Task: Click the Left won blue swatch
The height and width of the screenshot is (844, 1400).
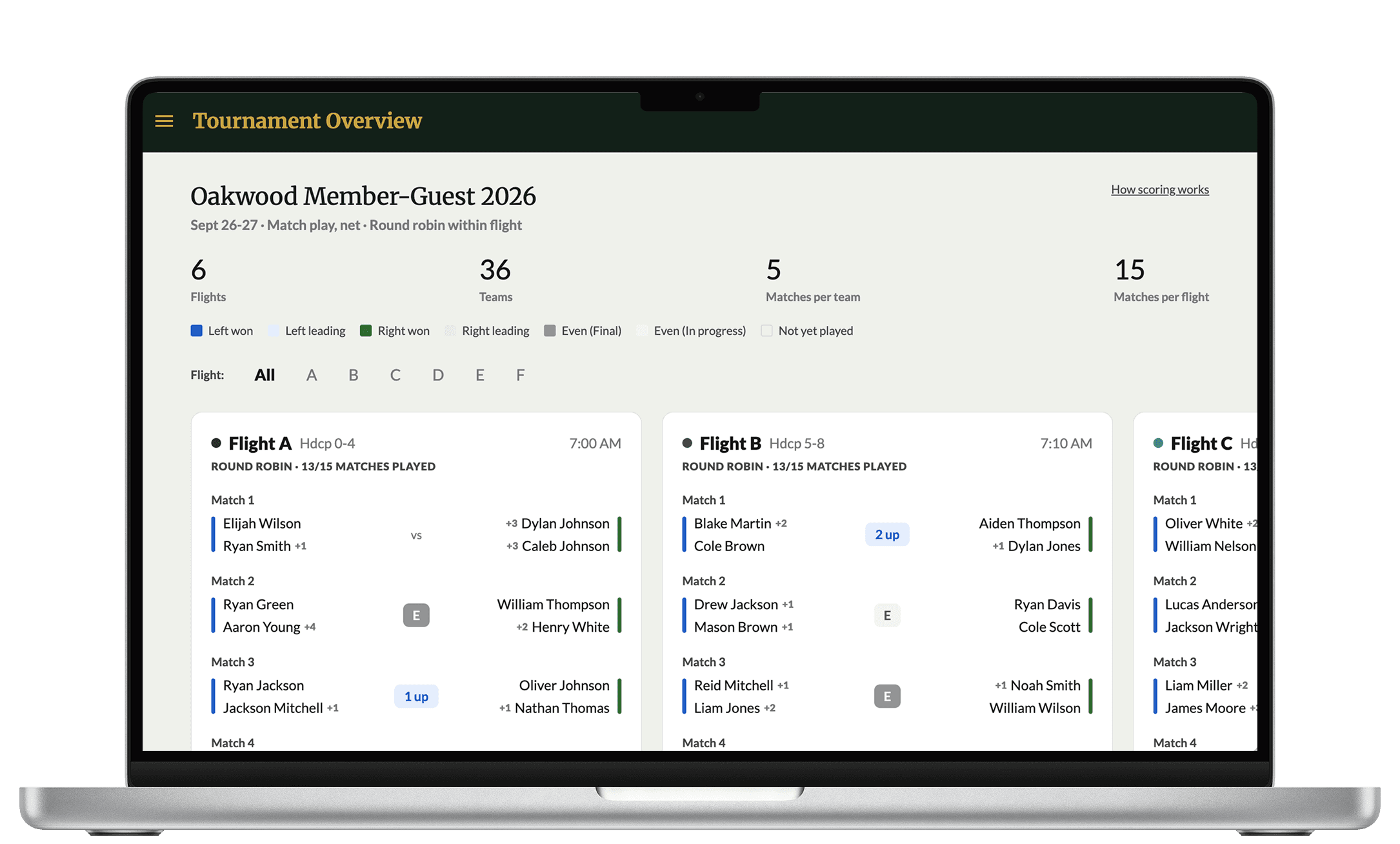Action: coord(197,330)
